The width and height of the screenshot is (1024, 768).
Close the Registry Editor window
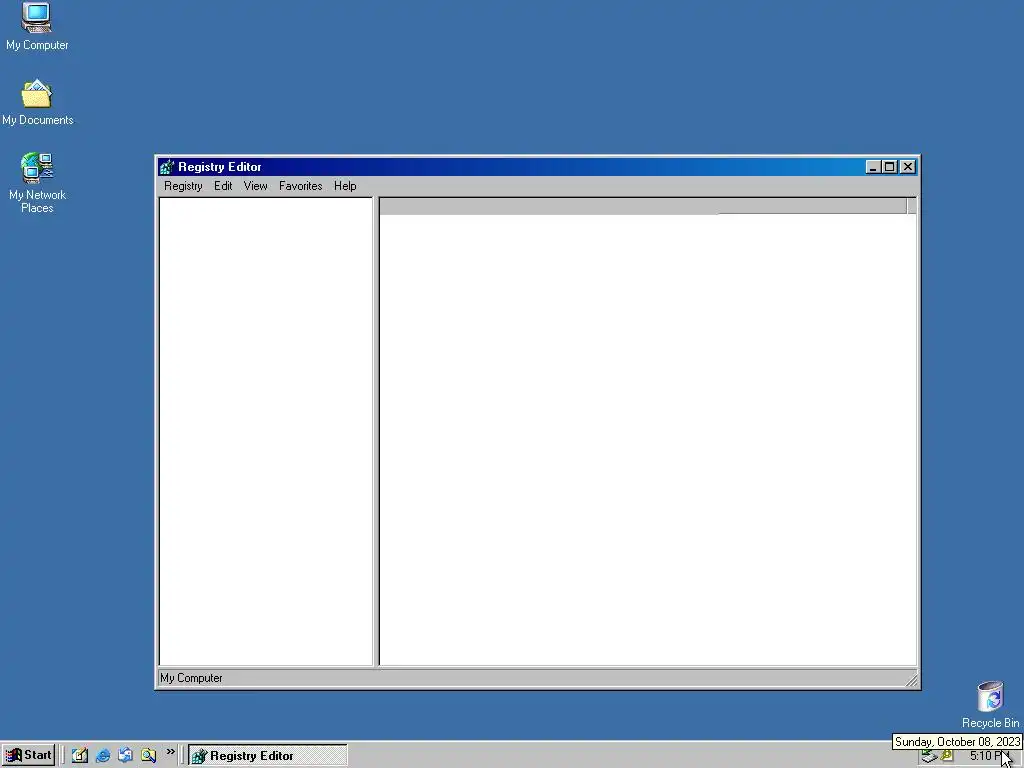coord(908,167)
